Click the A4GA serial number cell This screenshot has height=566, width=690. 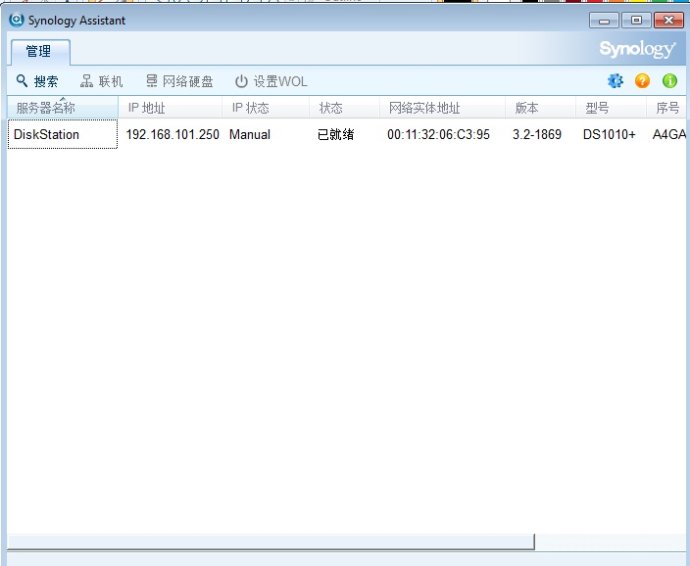[x=669, y=134]
